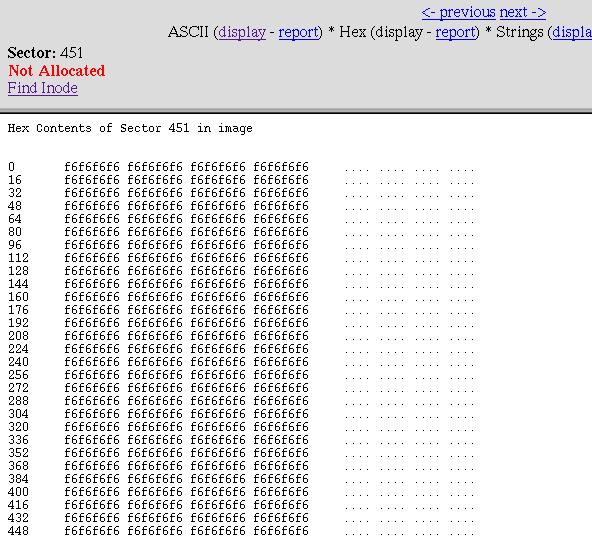Open the Strings display link
The width and height of the screenshot is (592, 539).
[572, 32]
